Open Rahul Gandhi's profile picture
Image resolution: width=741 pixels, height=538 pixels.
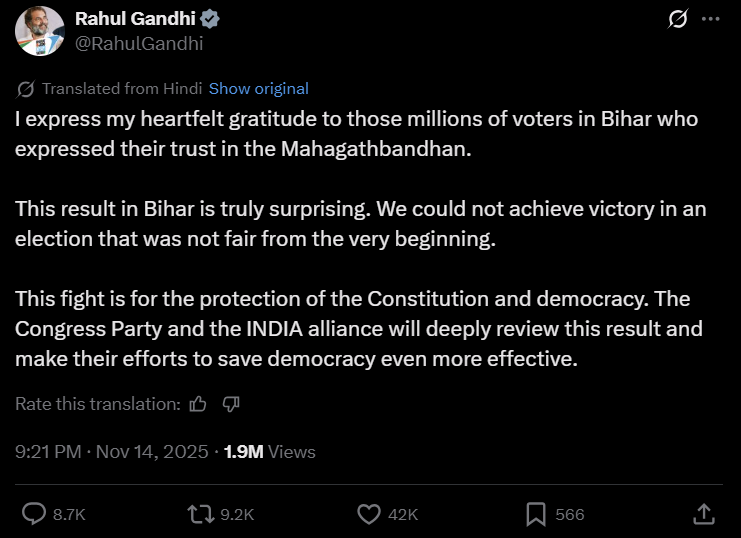click(x=39, y=31)
